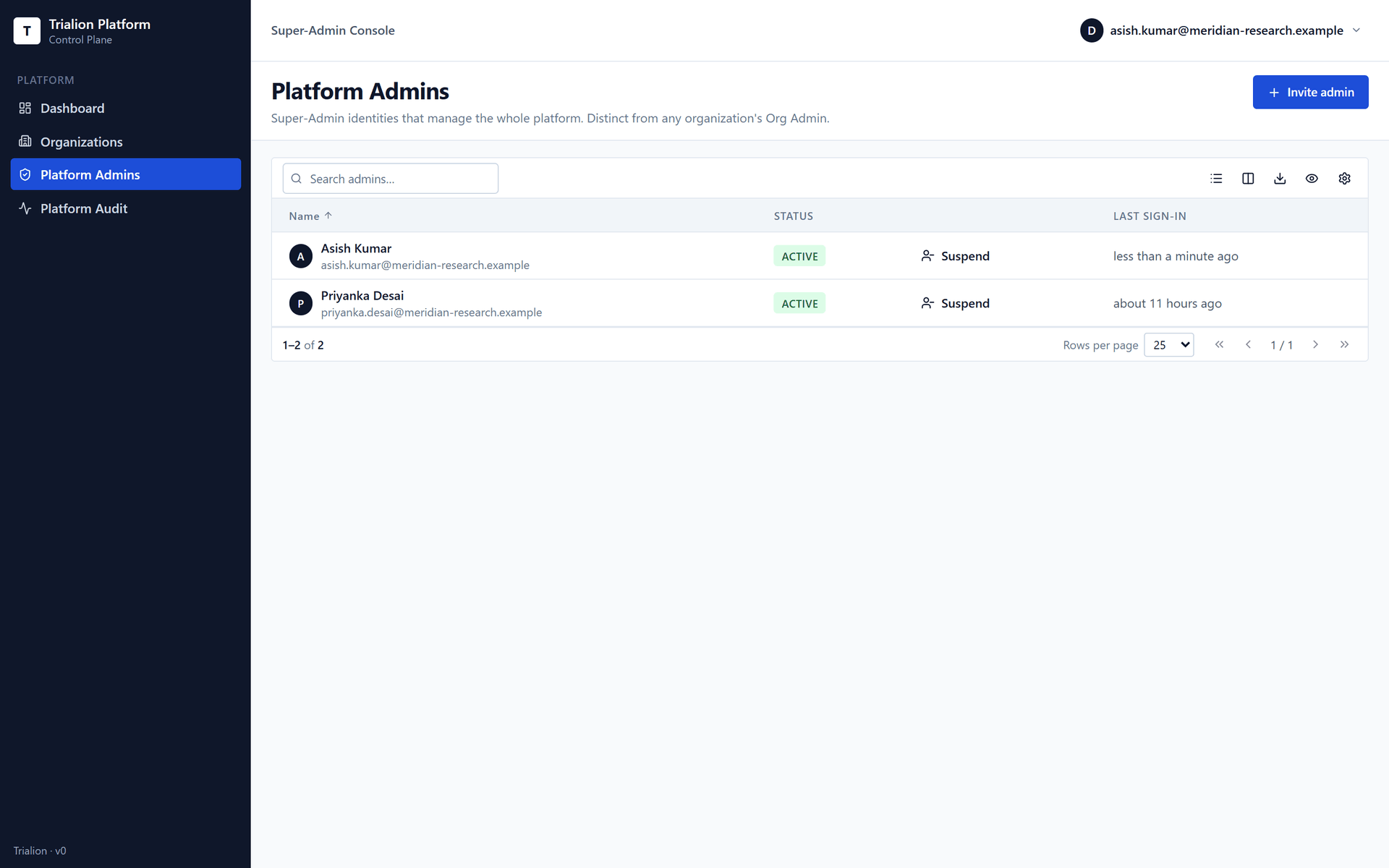Click ACTIVE badge for Asish Kumar
The height and width of the screenshot is (868, 1389).
tap(799, 256)
